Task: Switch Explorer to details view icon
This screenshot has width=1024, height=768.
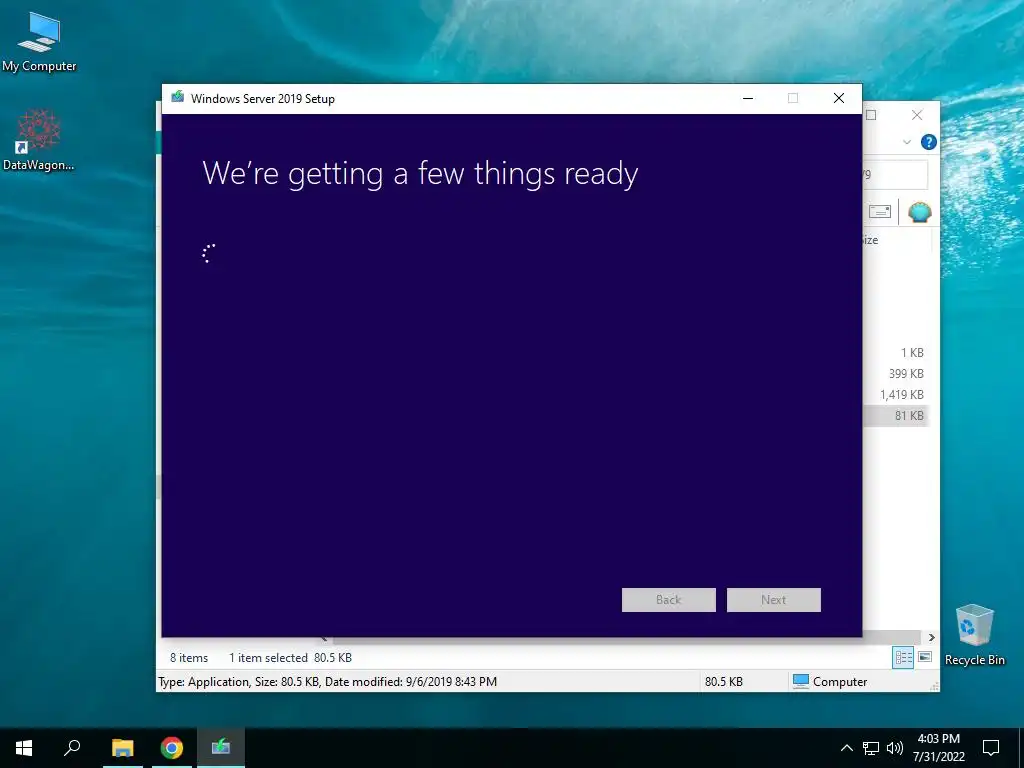Action: coord(903,658)
